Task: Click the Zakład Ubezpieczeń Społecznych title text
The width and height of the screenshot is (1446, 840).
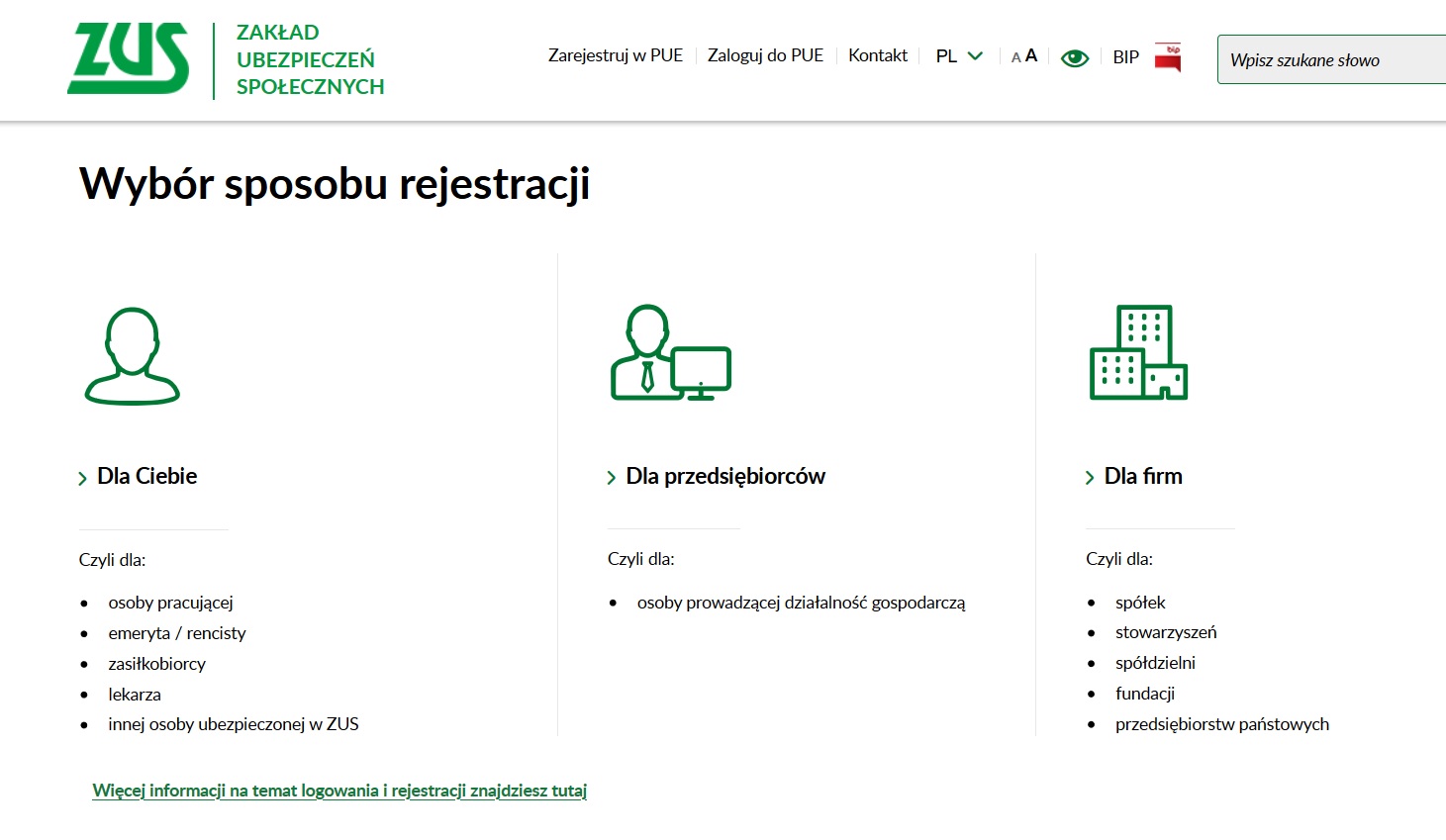Action: [310, 59]
